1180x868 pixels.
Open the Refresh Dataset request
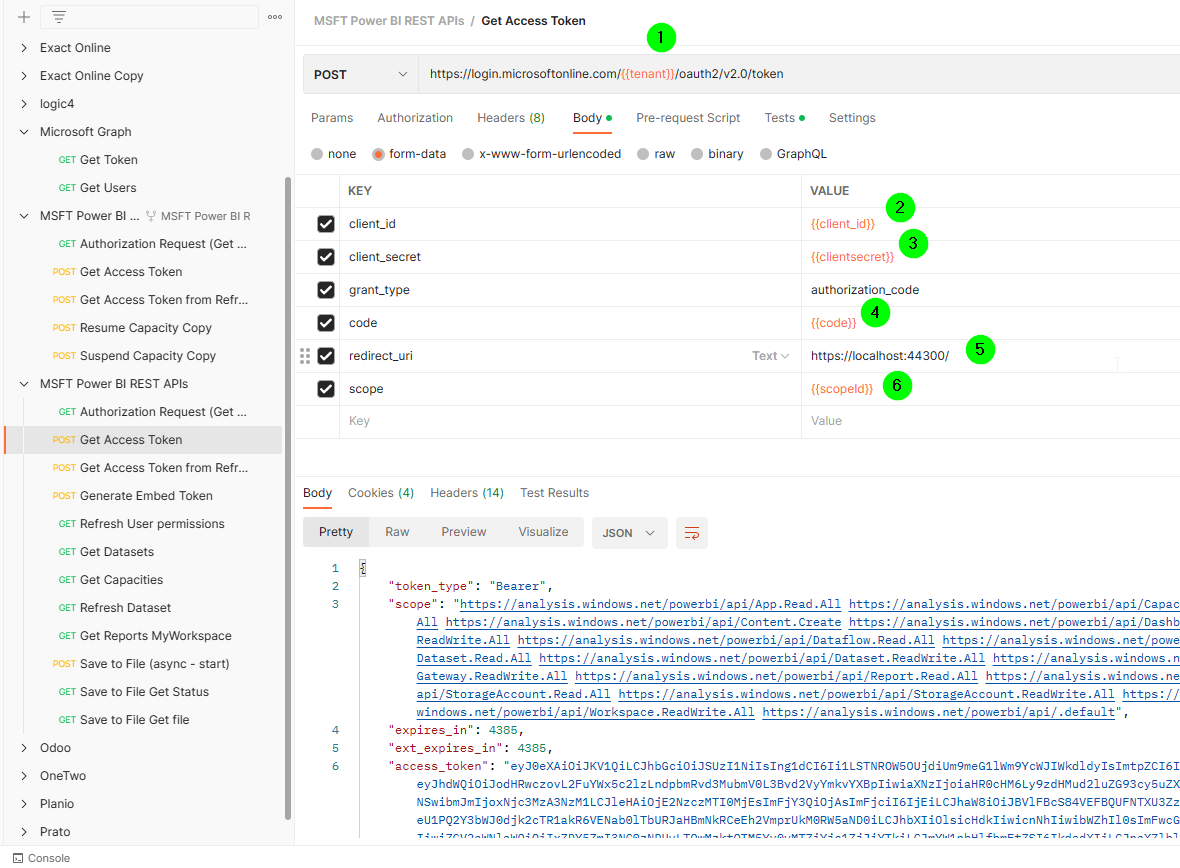click(125, 608)
